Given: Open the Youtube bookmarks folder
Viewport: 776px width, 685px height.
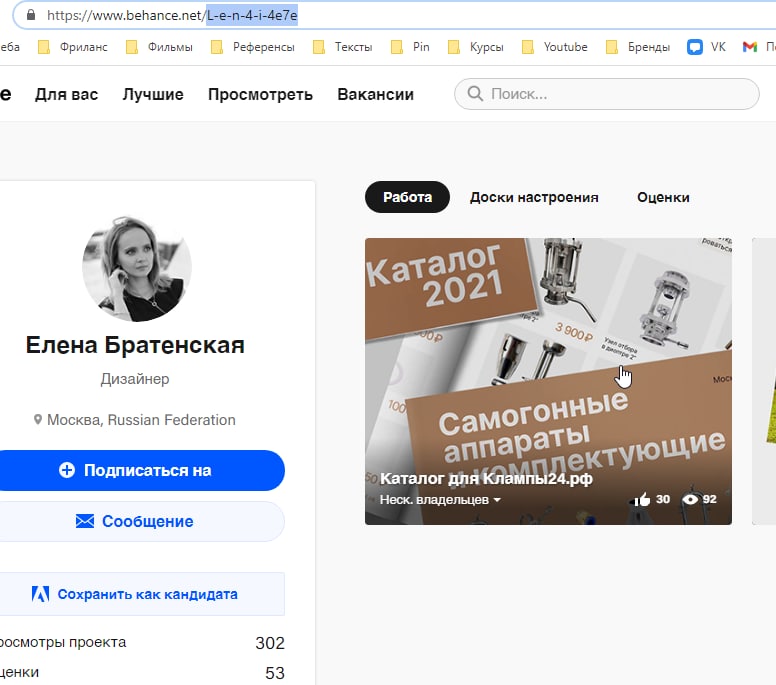Looking at the screenshot, I should 555,47.
